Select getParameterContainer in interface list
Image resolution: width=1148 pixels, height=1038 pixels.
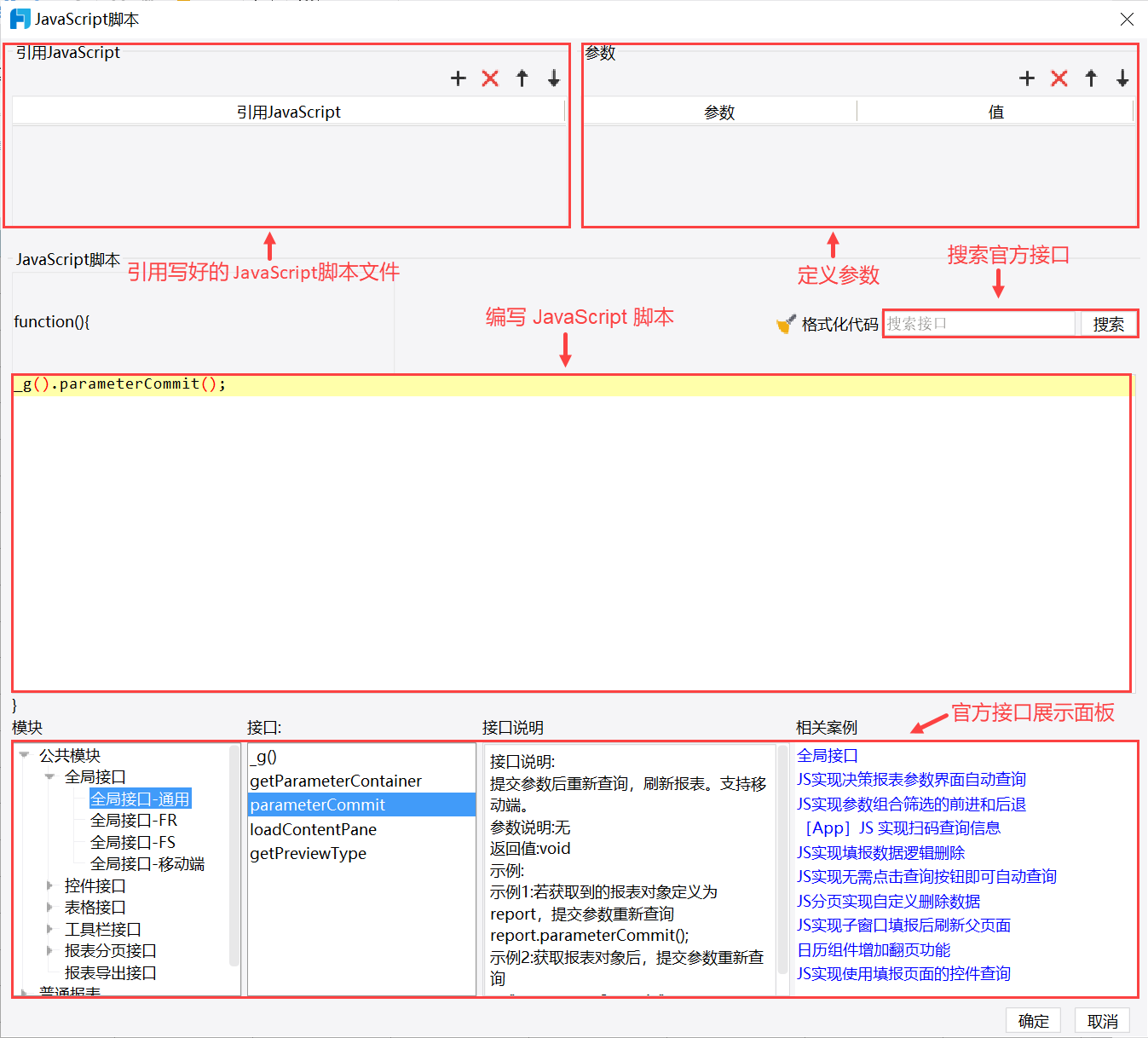[x=361, y=781]
